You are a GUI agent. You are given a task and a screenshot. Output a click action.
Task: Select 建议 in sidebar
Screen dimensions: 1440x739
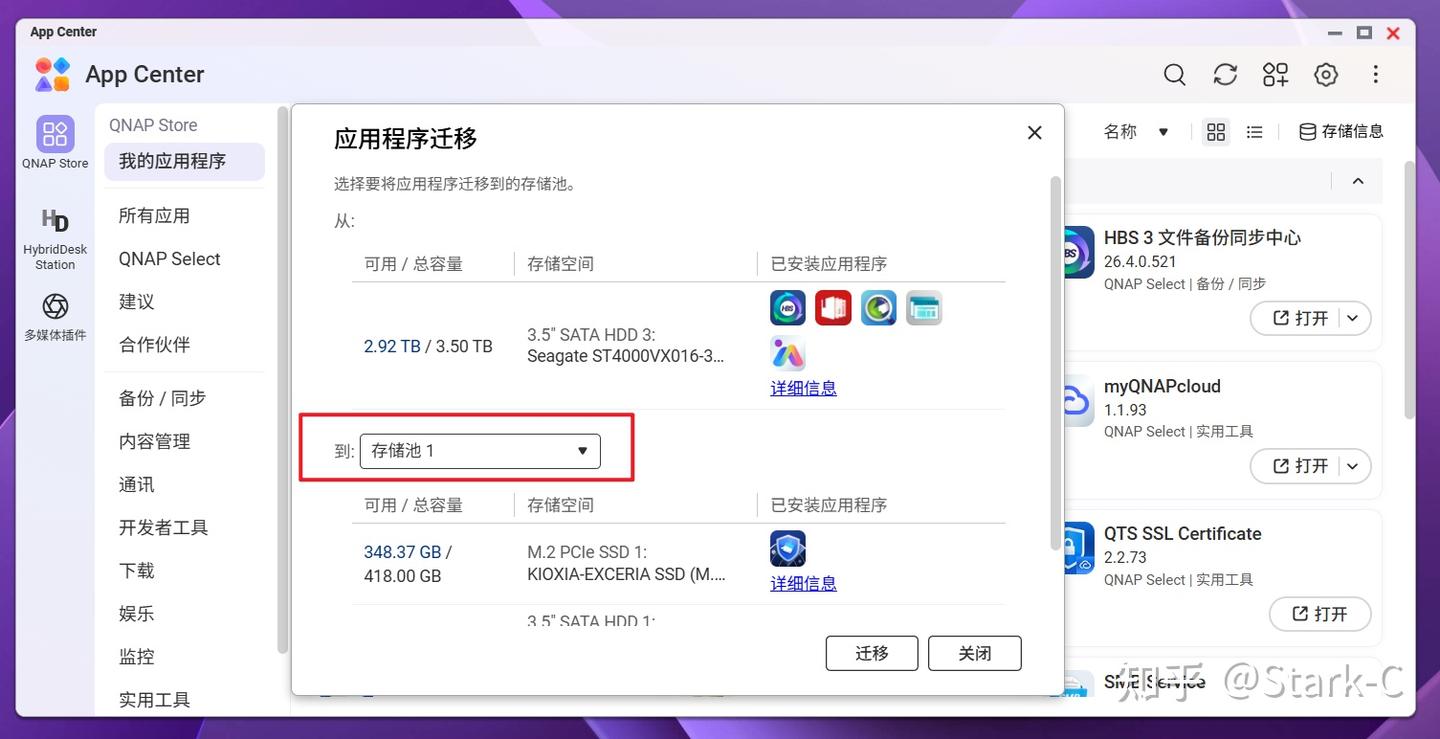(x=137, y=302)
